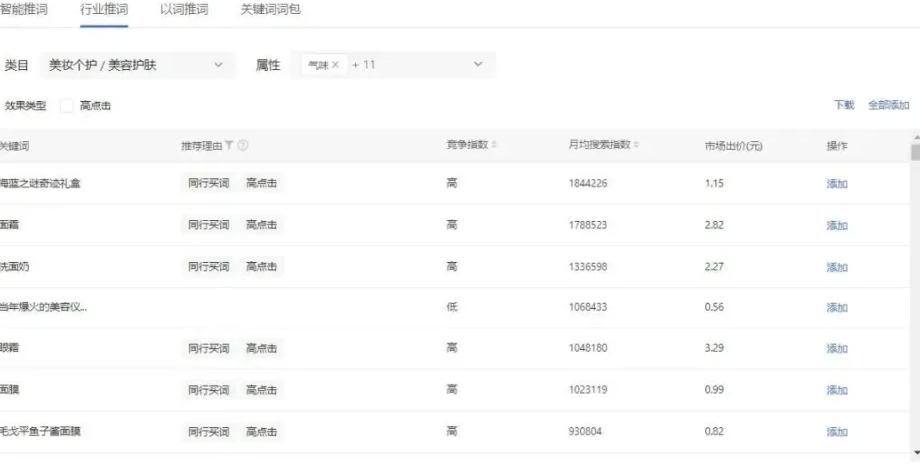Add keyword 眼霜
This screenshot has width=920, height=467.
click(x=837, y=348)
